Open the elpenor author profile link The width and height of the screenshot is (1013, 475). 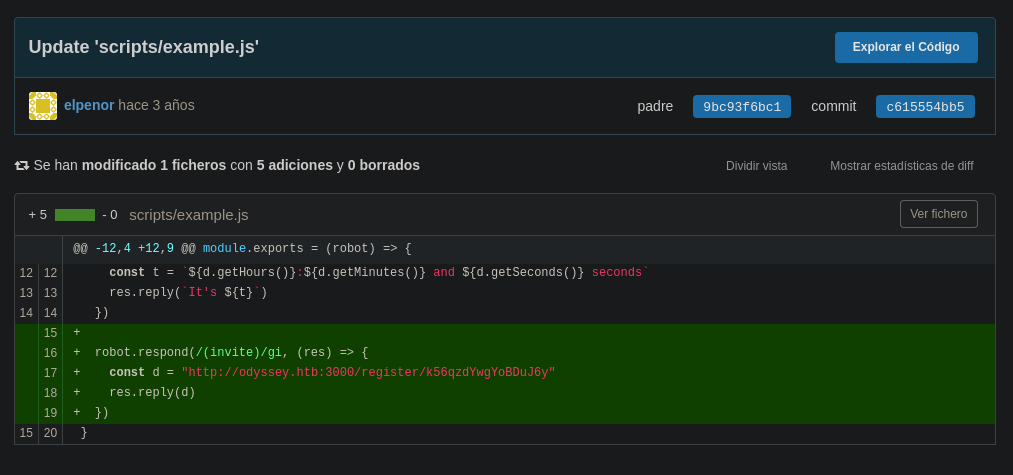coord(89,105)
